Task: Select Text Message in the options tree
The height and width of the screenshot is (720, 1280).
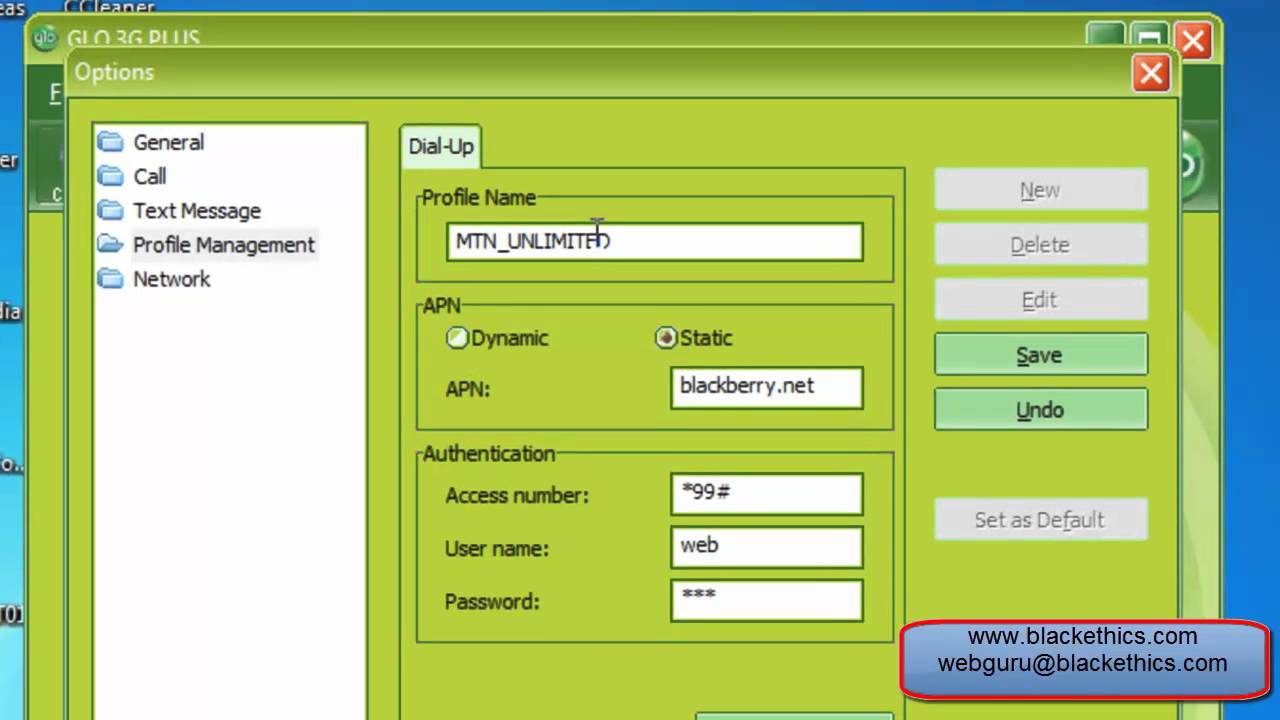Action: point(197,210)
